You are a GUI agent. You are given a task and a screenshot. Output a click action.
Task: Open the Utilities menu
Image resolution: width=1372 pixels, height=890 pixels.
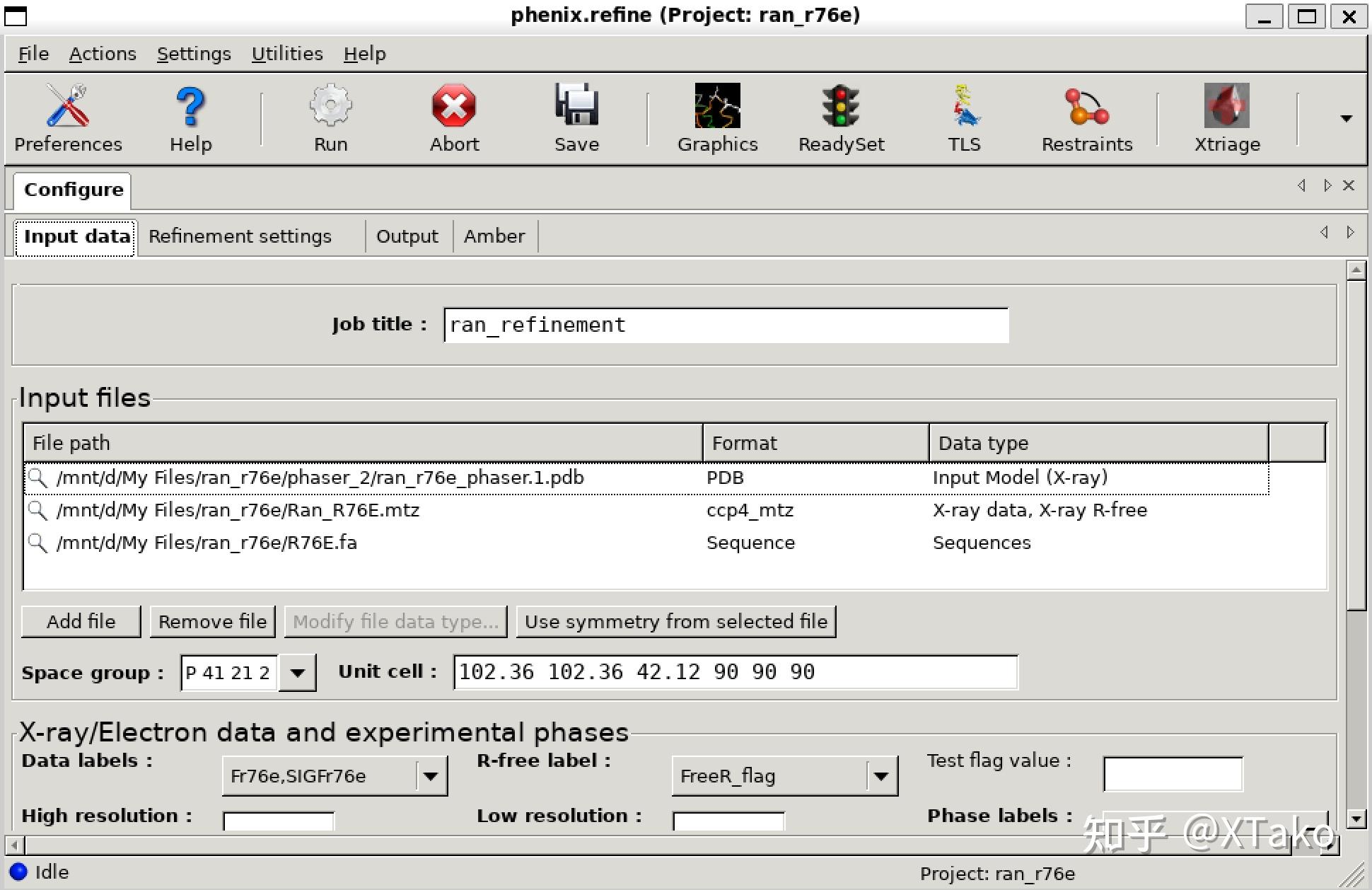pyautogui.click(x=287, y=54)
